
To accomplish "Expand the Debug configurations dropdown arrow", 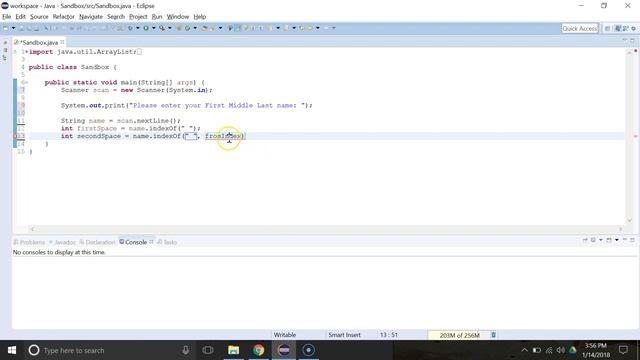I will coord(138,28).
